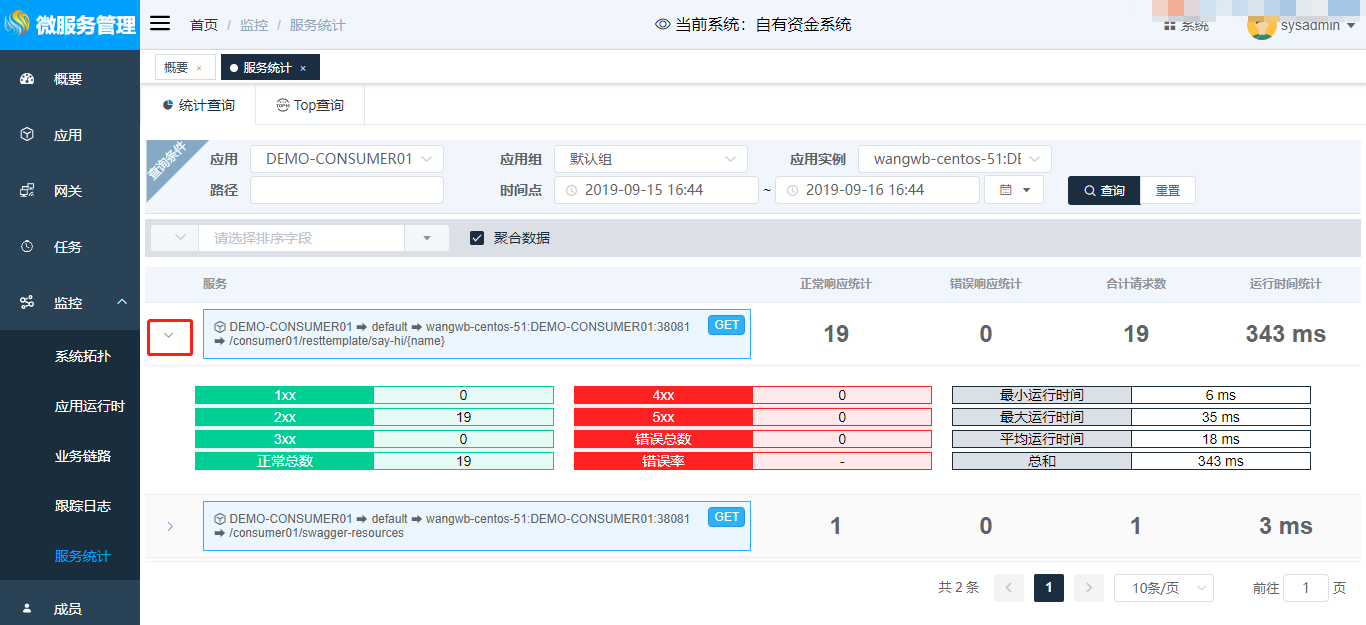Click the hamburger menu collapse icon
The image size is (1366, 625).
click(160, 24)
